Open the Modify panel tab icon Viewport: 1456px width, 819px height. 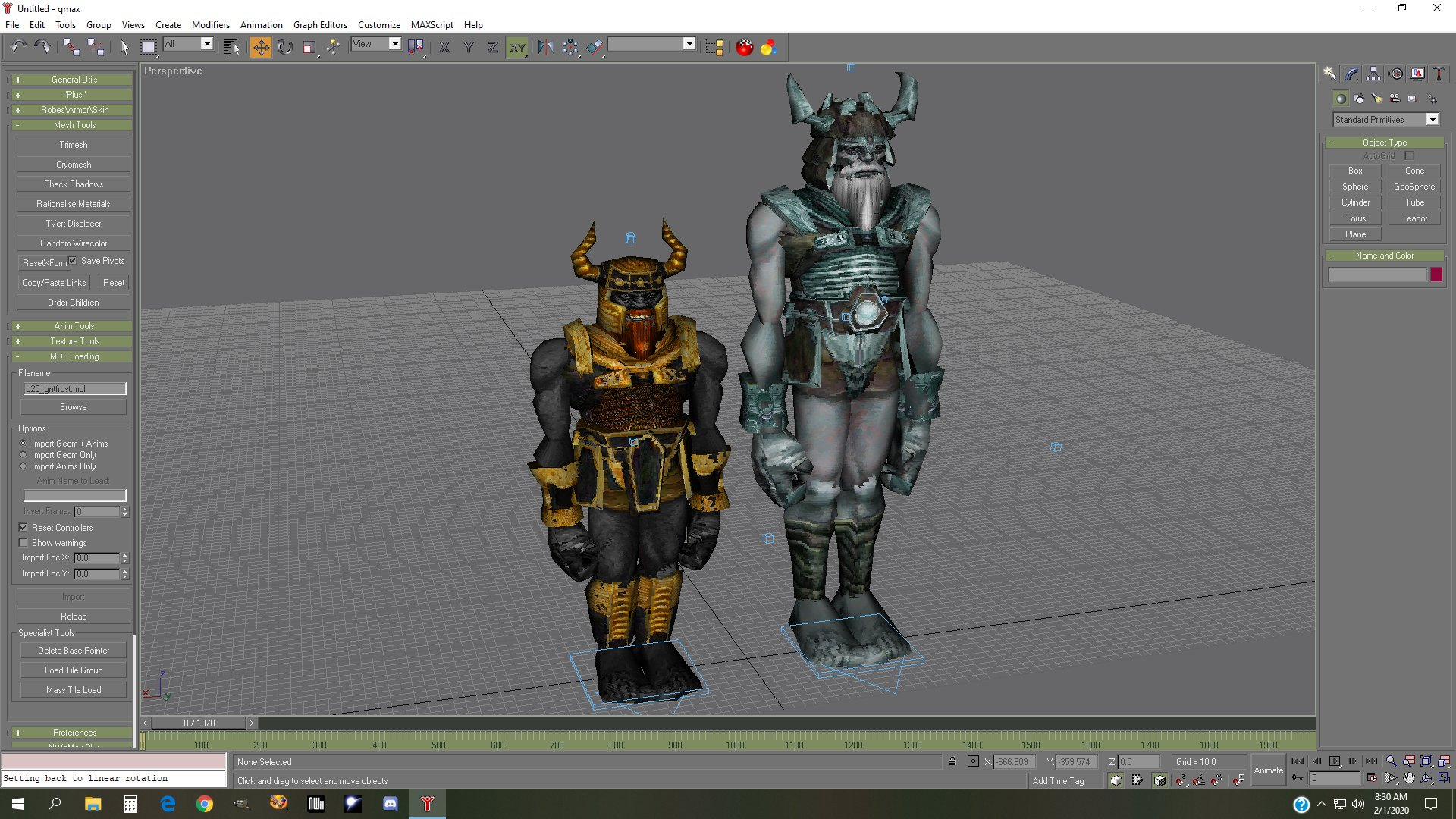click(x=1351, y=74)
